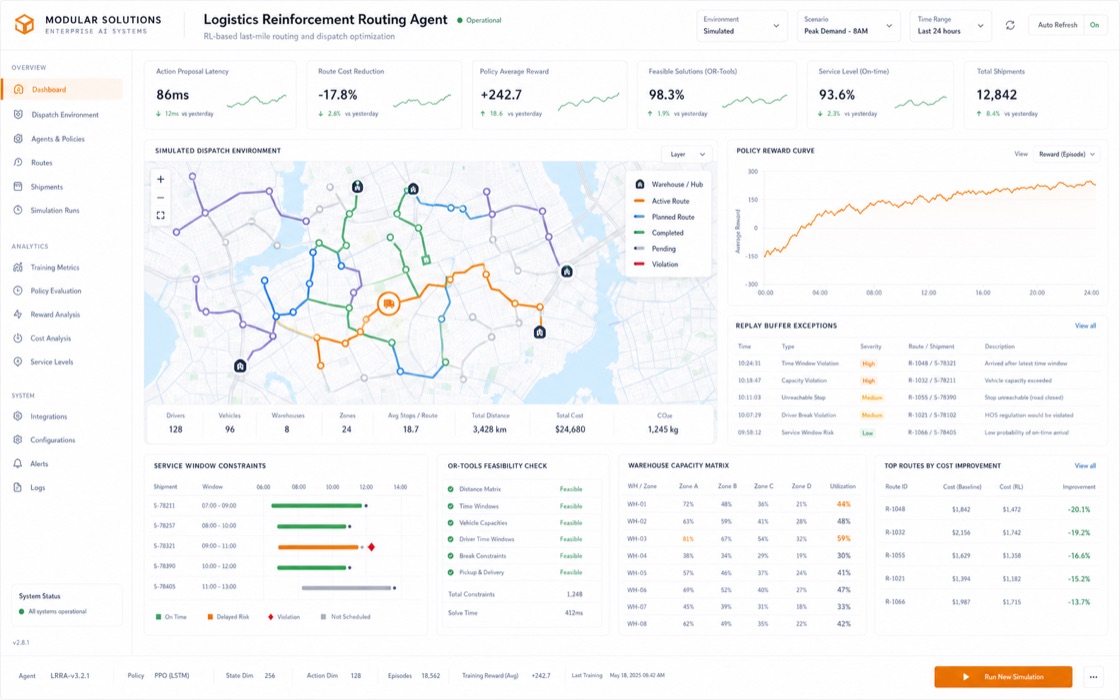Open the Scenario Peak Demand dropdown
1120x700 pixels.
(x=849, y=25)
